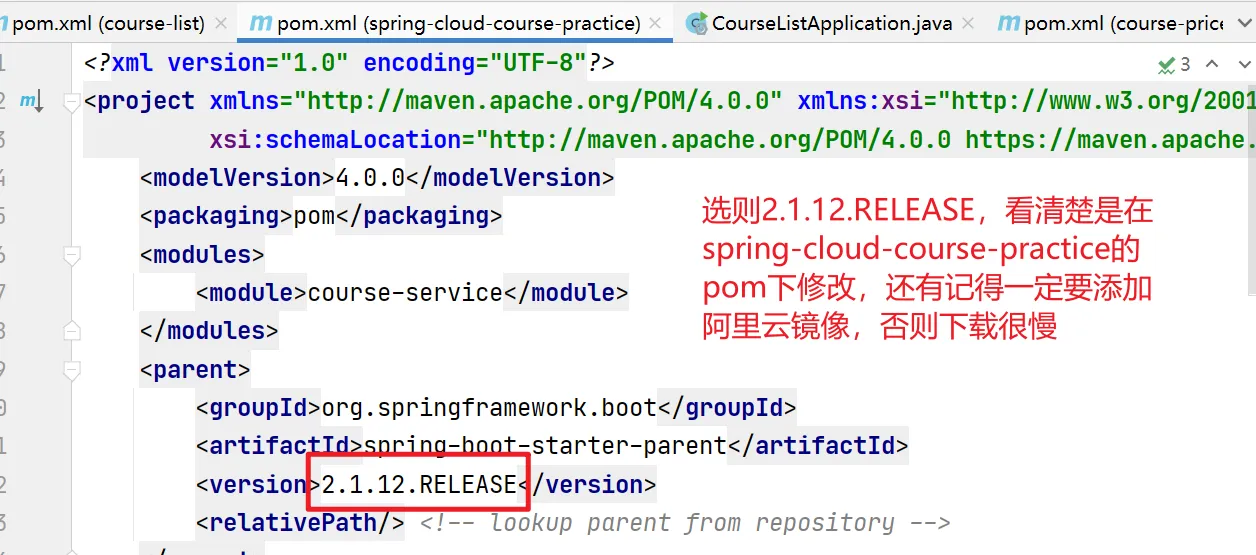Click the Maven icon on the course-price tab

(x=1010, y=23)
